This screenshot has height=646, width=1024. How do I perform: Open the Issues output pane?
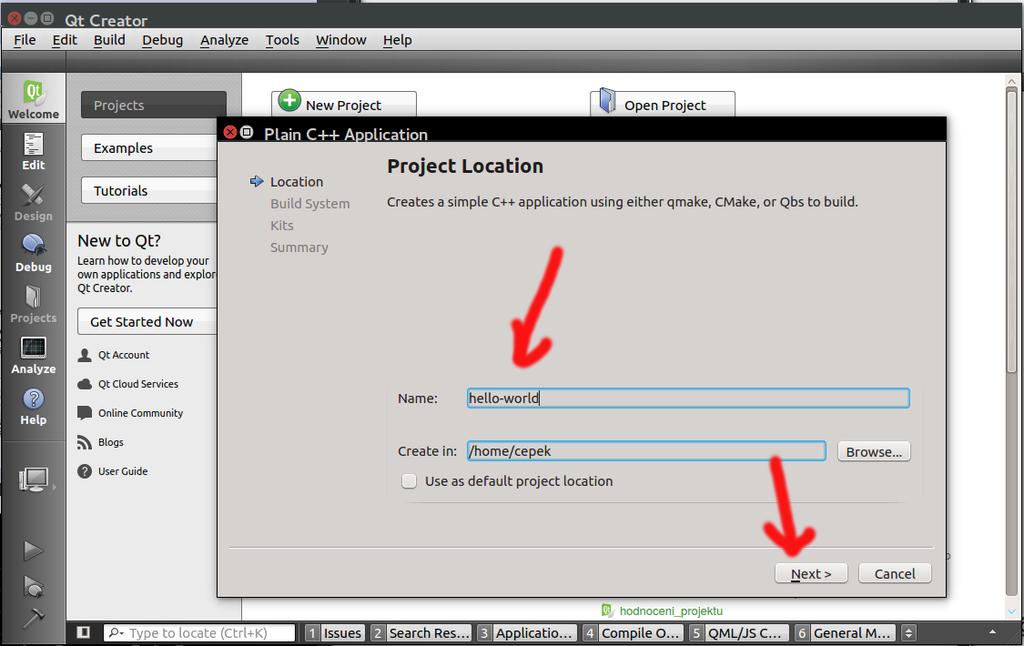click(x=335, y=632)
